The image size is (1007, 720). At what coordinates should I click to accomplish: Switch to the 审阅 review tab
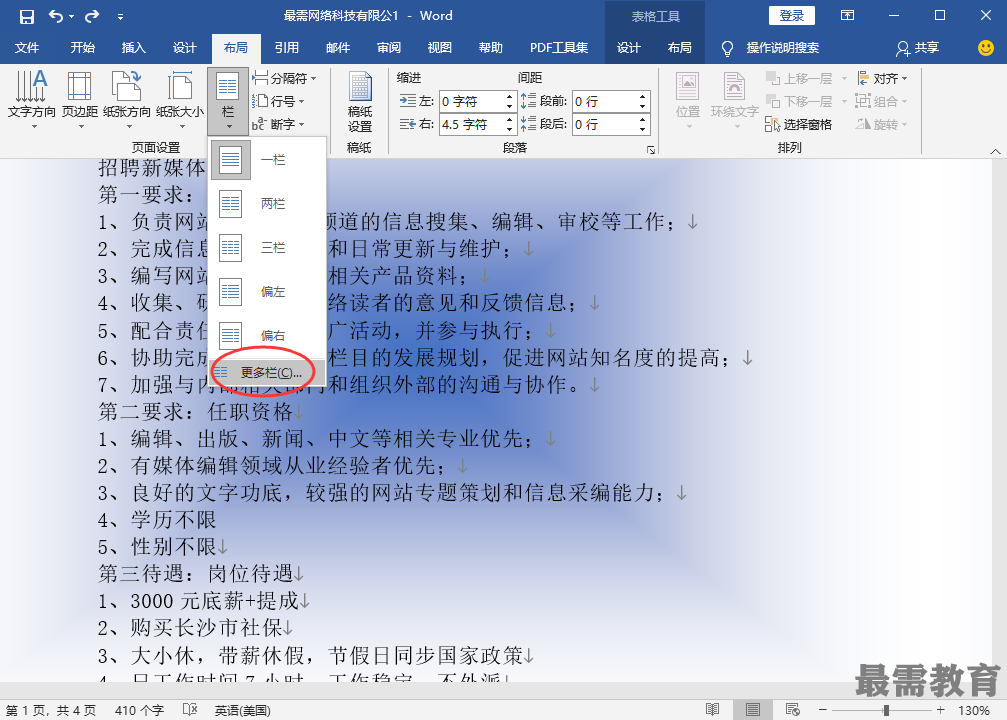click(x=389, y=48)
